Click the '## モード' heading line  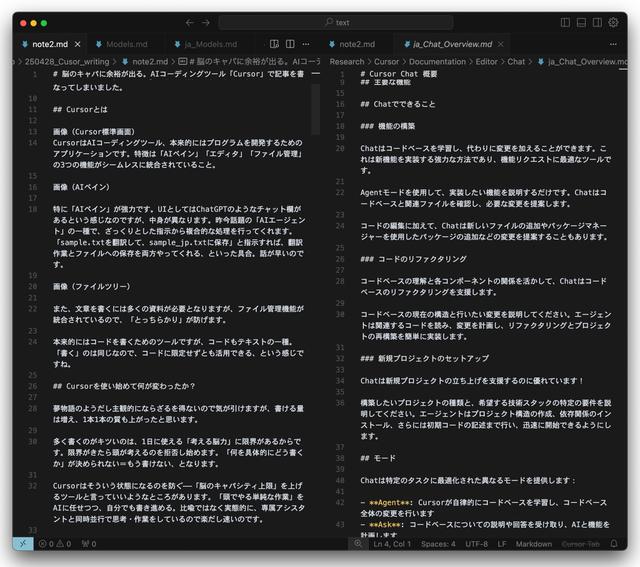378,458
